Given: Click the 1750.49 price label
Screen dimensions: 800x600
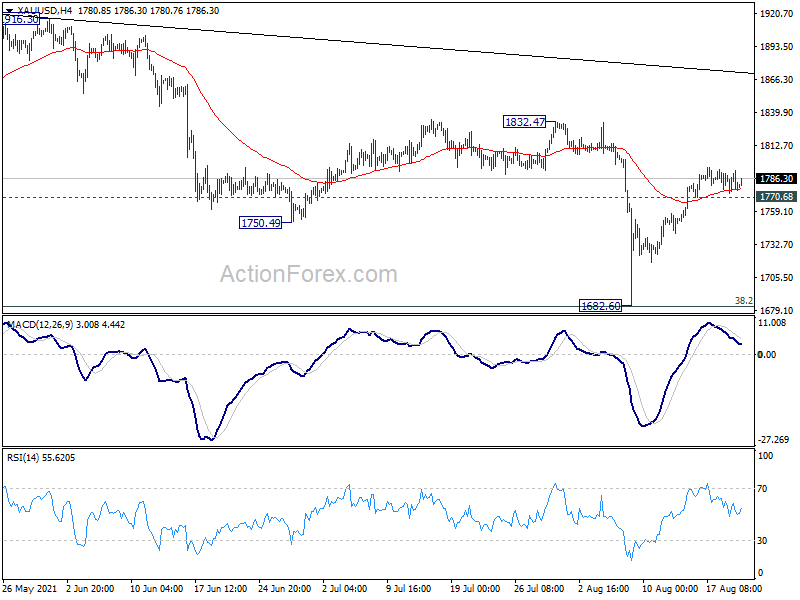Looking at the screenshot, I should 260,223.
